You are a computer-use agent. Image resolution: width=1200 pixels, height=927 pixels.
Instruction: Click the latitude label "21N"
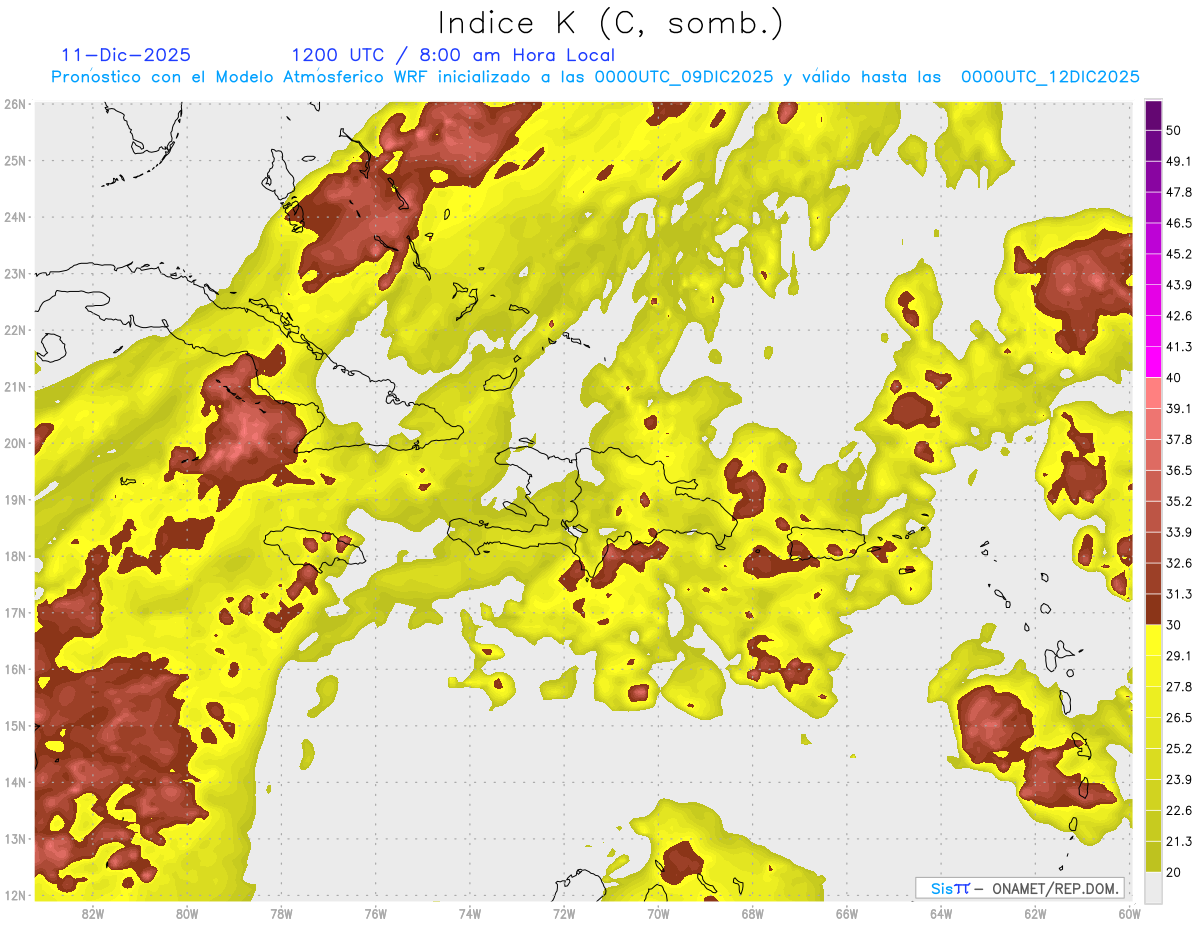tap(15, 387)
